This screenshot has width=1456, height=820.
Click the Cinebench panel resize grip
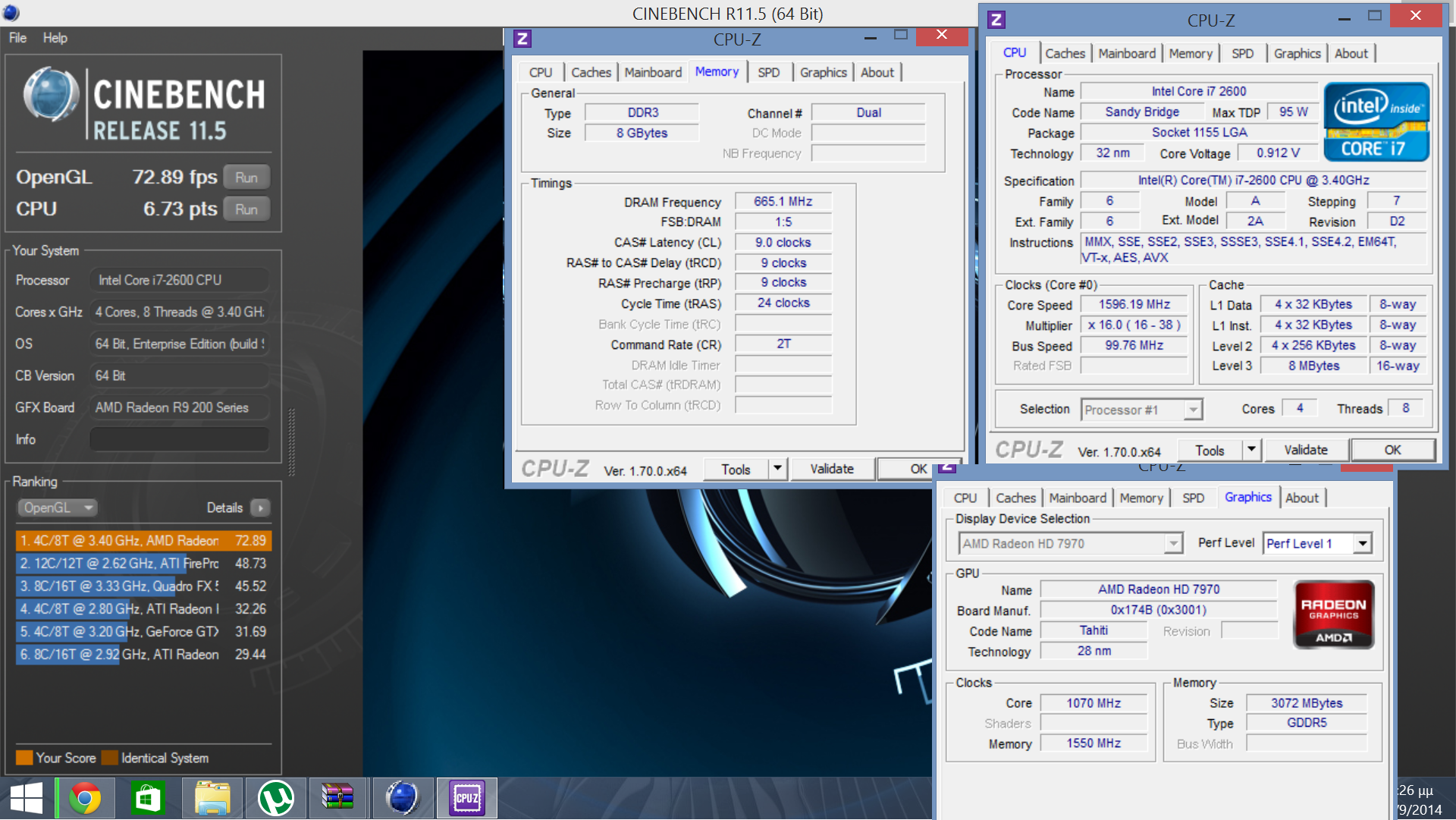[x=292, y=442]
